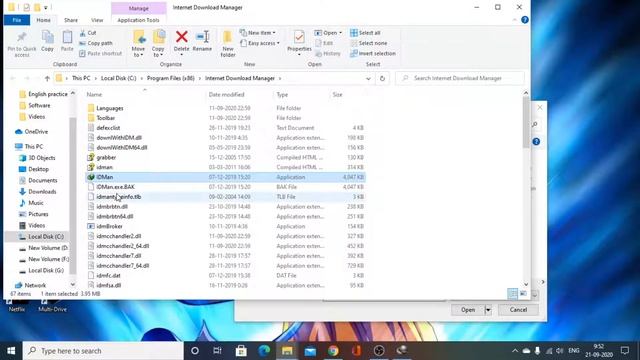Viewport: 640px width, 360px height.
Task: Click the Manage contextual tab
Action: coord(139,8)
